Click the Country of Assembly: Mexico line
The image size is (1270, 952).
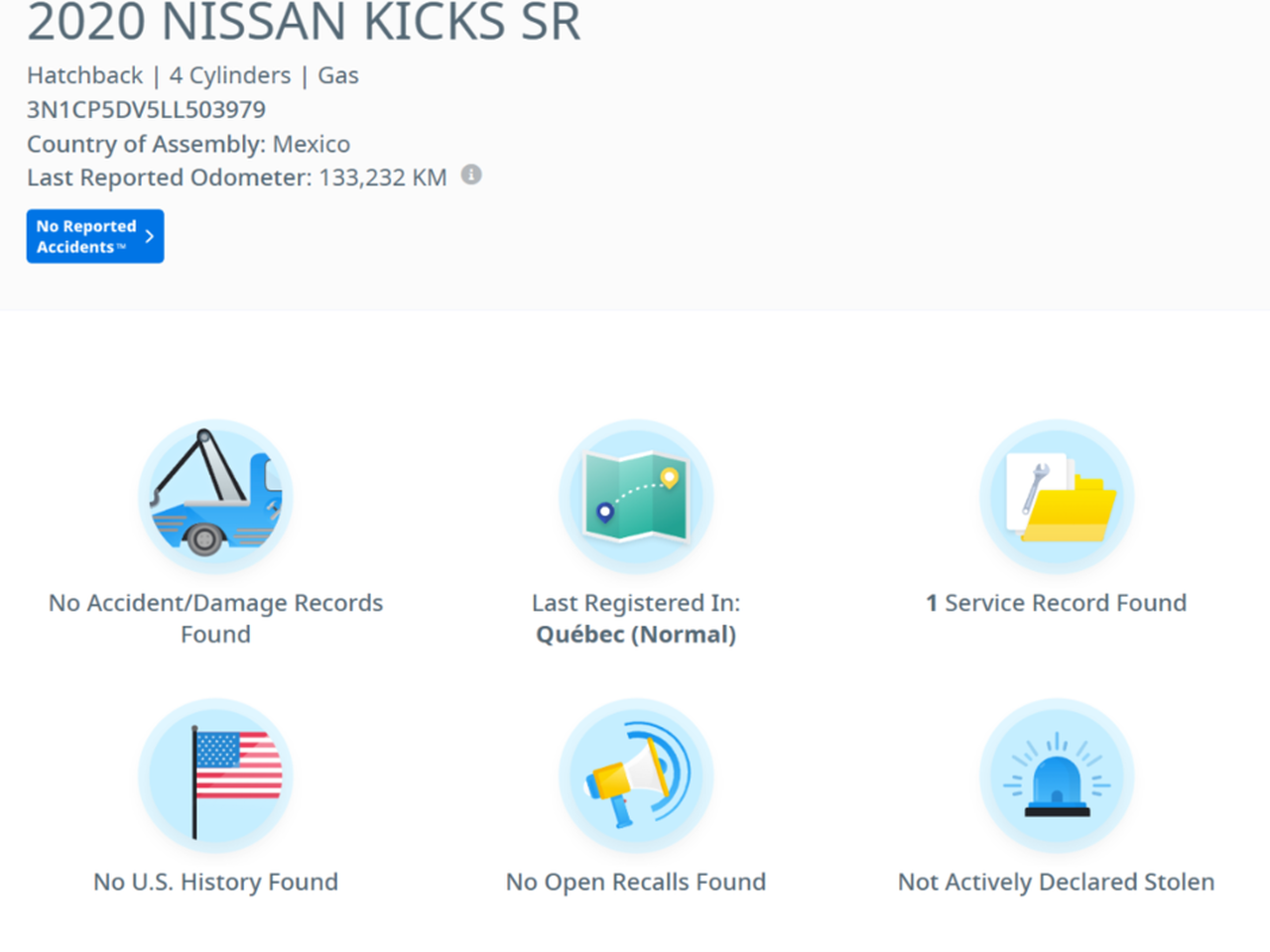pyautogui.click(x=189, y=144)
